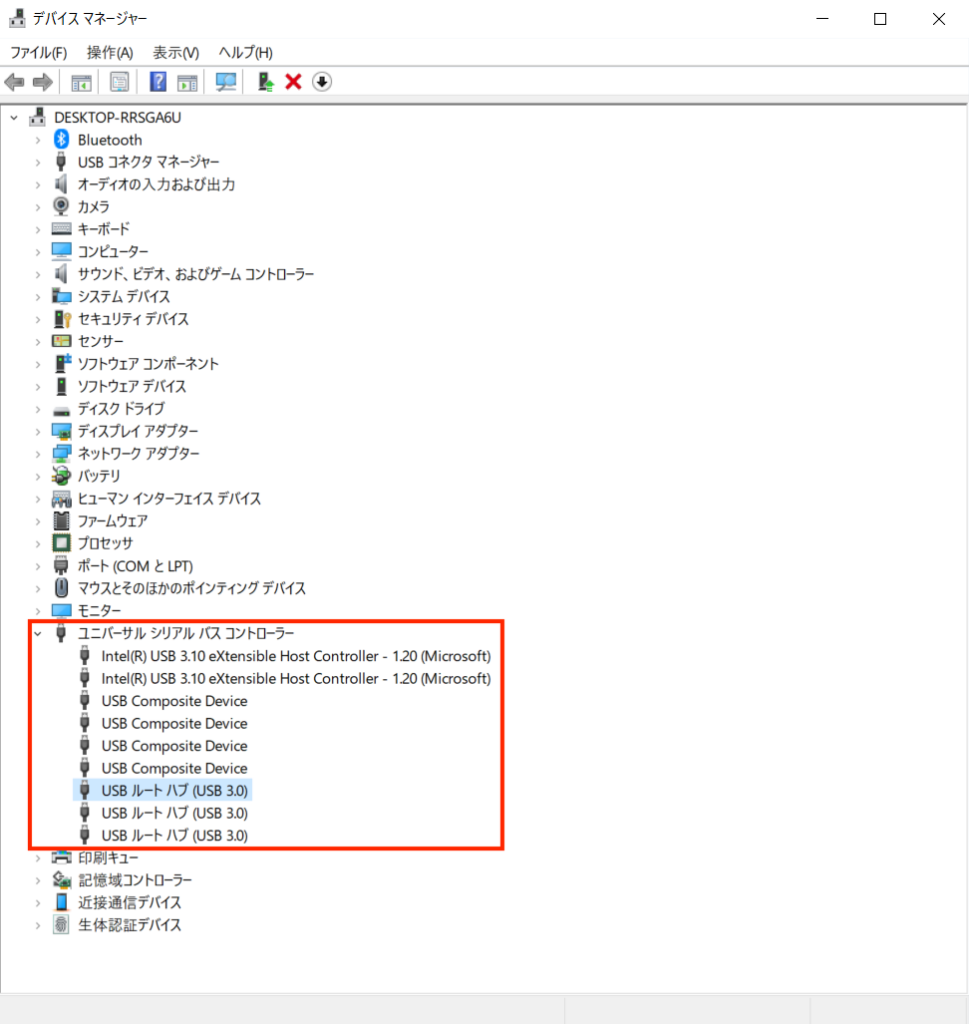Screen dimensions: 969x1024
Task: Collapse ユニバーサル シリアル バス コントローラー node
Action: 38,633
